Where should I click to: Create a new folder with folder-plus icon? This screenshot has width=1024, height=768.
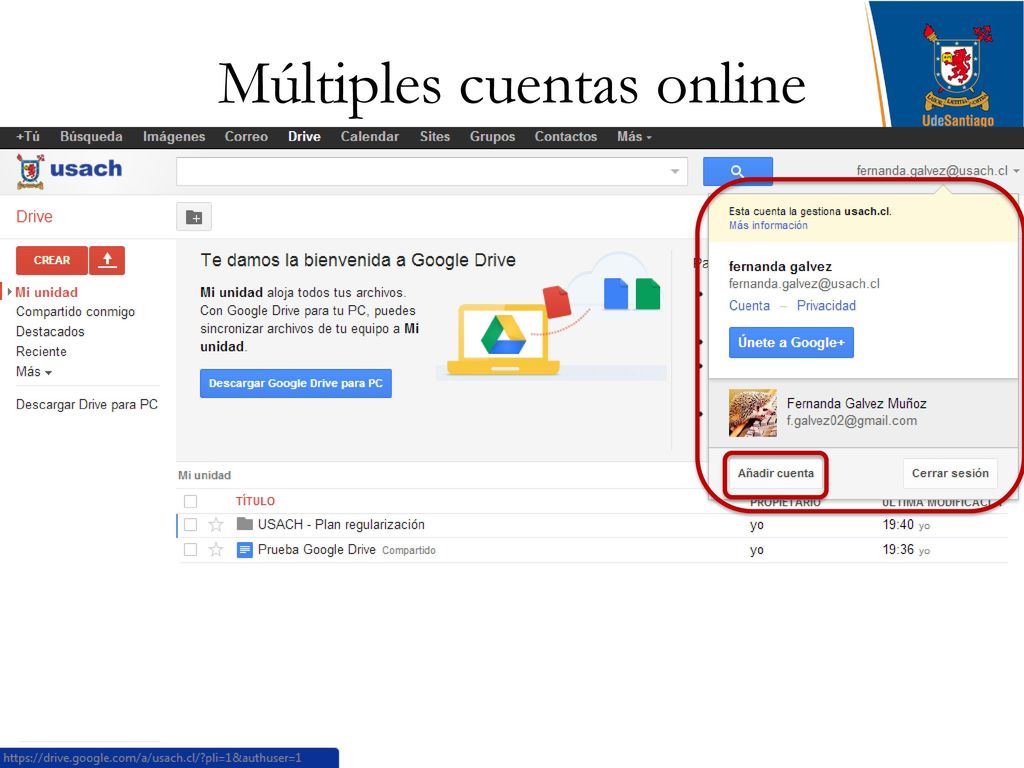coord(194,217)
